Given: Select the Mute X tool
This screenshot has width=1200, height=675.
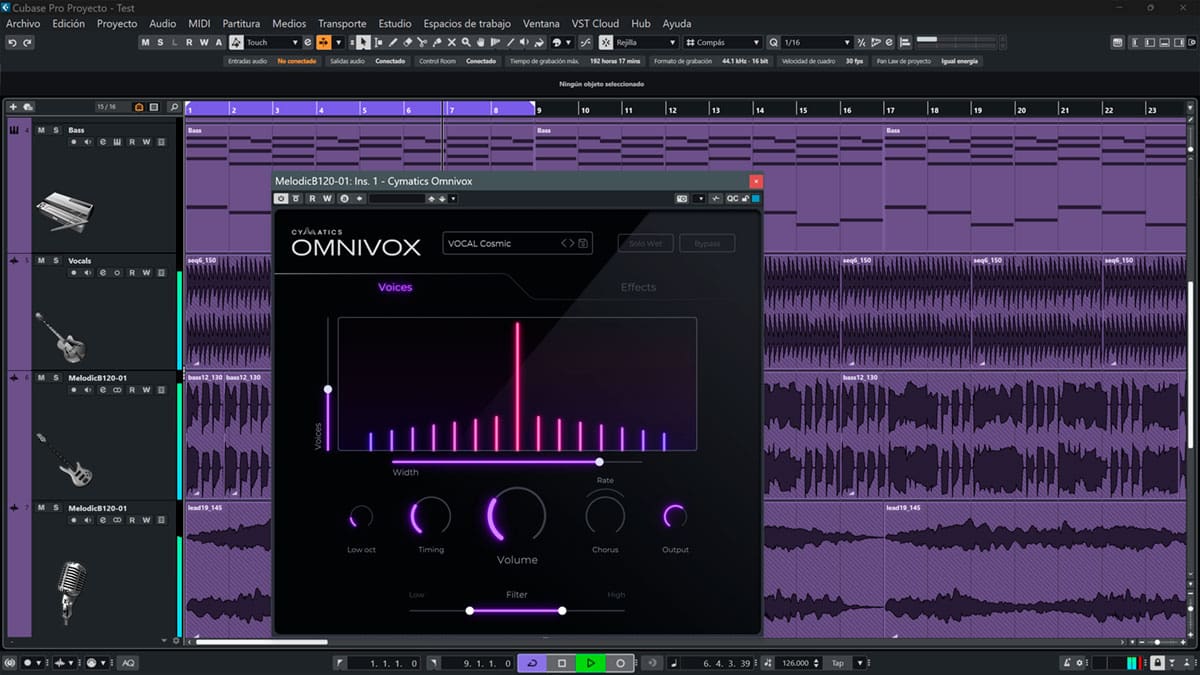Looking at the screenshot, I should (451, 42).
